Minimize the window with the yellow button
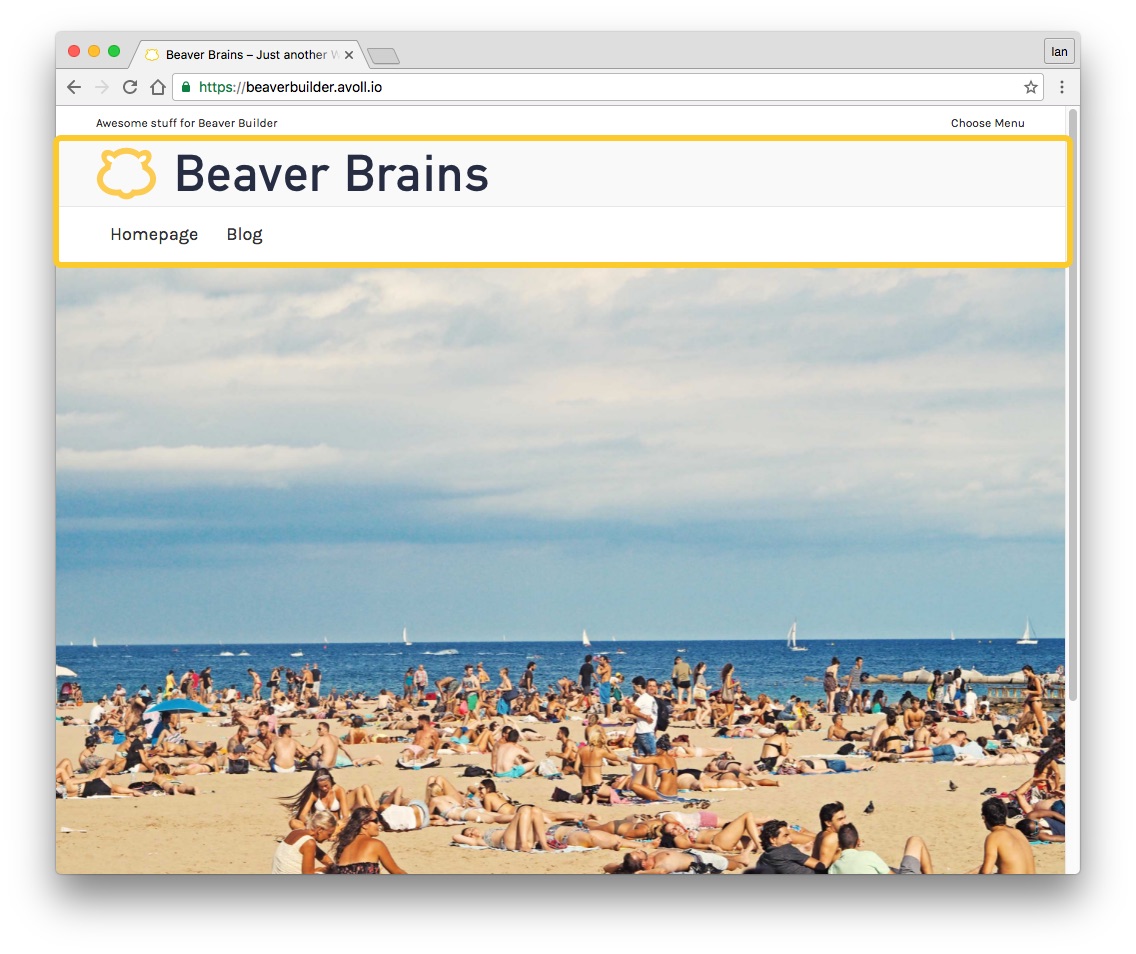 click(x=94, y=51)
